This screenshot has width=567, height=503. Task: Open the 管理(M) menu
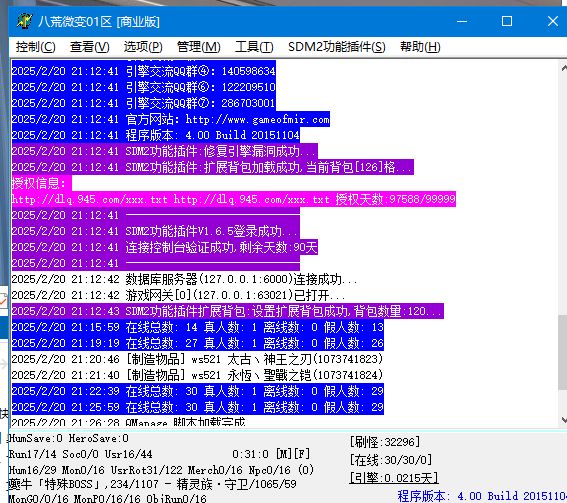pyautogui.click(x=199, y=47)
